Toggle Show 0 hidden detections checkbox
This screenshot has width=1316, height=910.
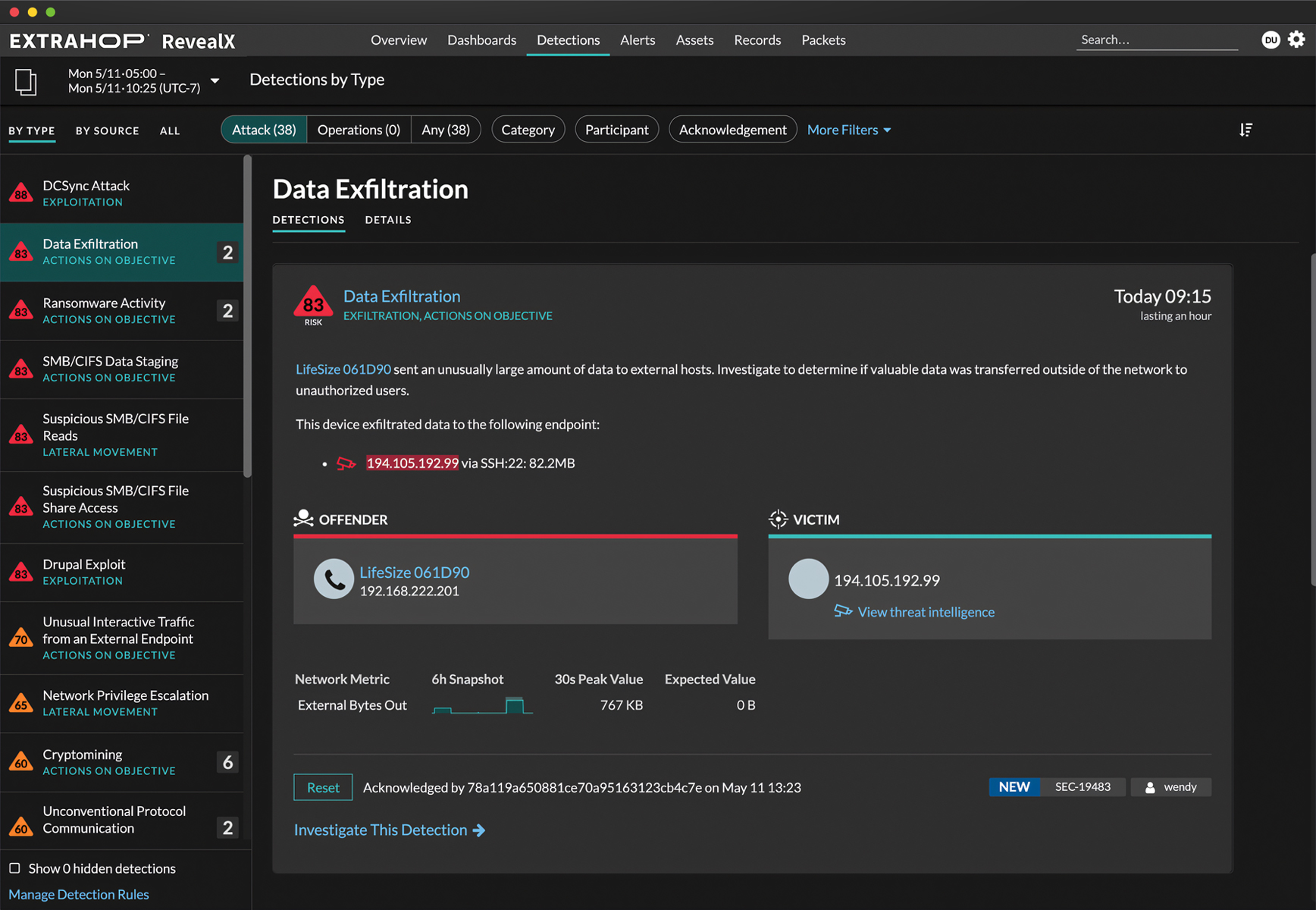point(14,868)
